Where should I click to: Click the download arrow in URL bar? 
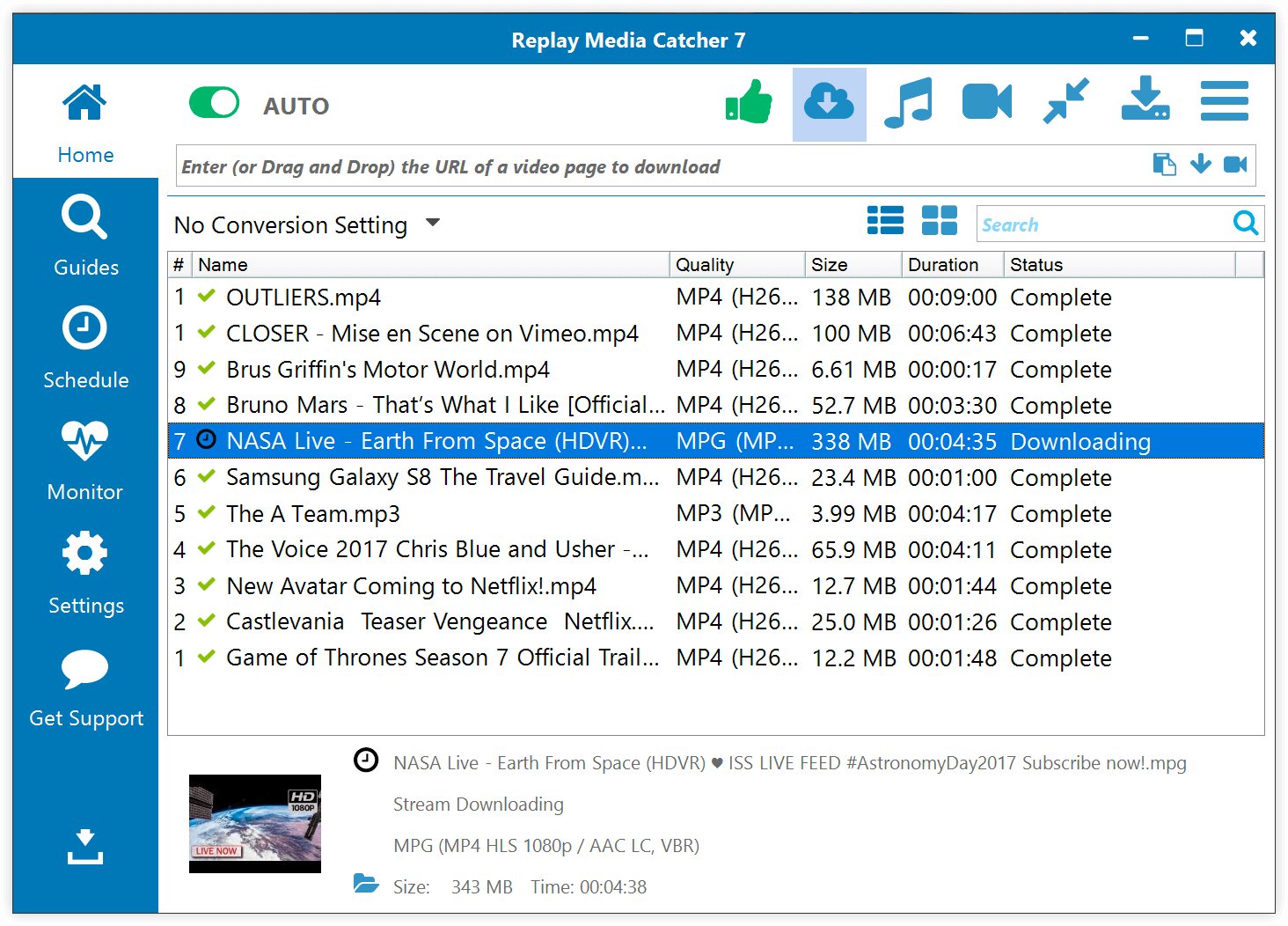[x=1200, y=165]
